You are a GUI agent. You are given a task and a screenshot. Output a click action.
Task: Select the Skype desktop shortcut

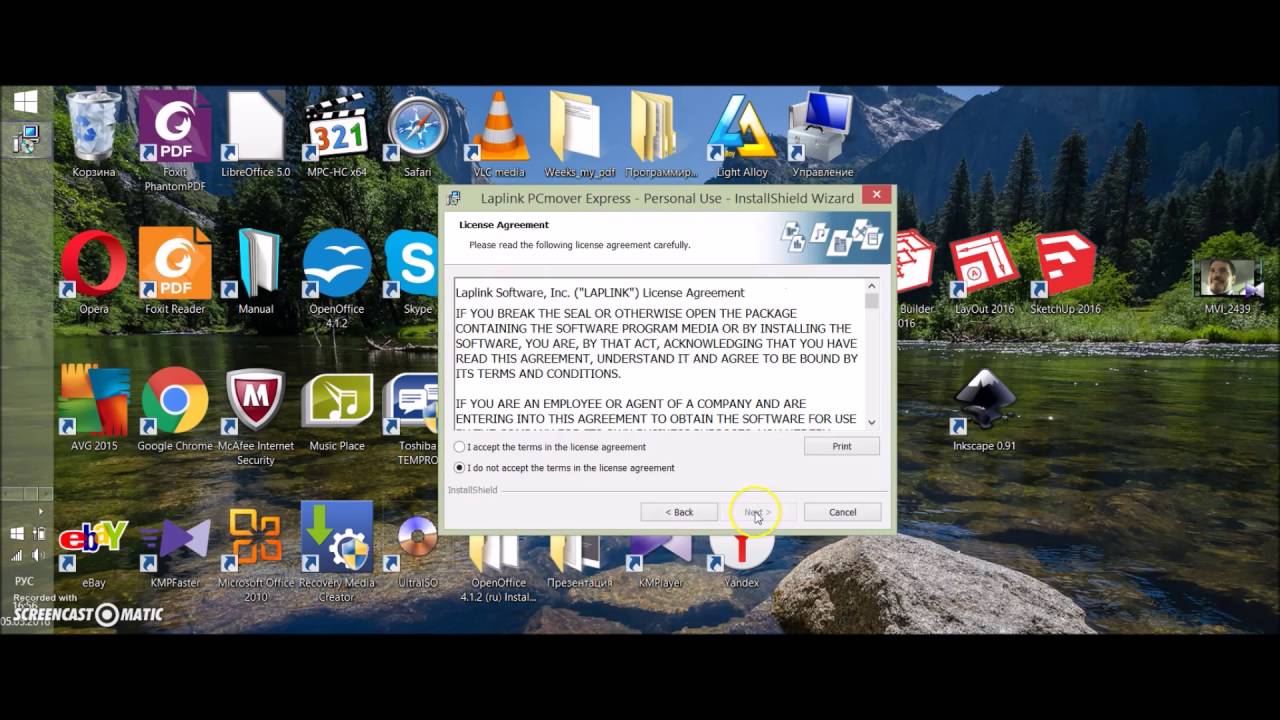point(412,264)
